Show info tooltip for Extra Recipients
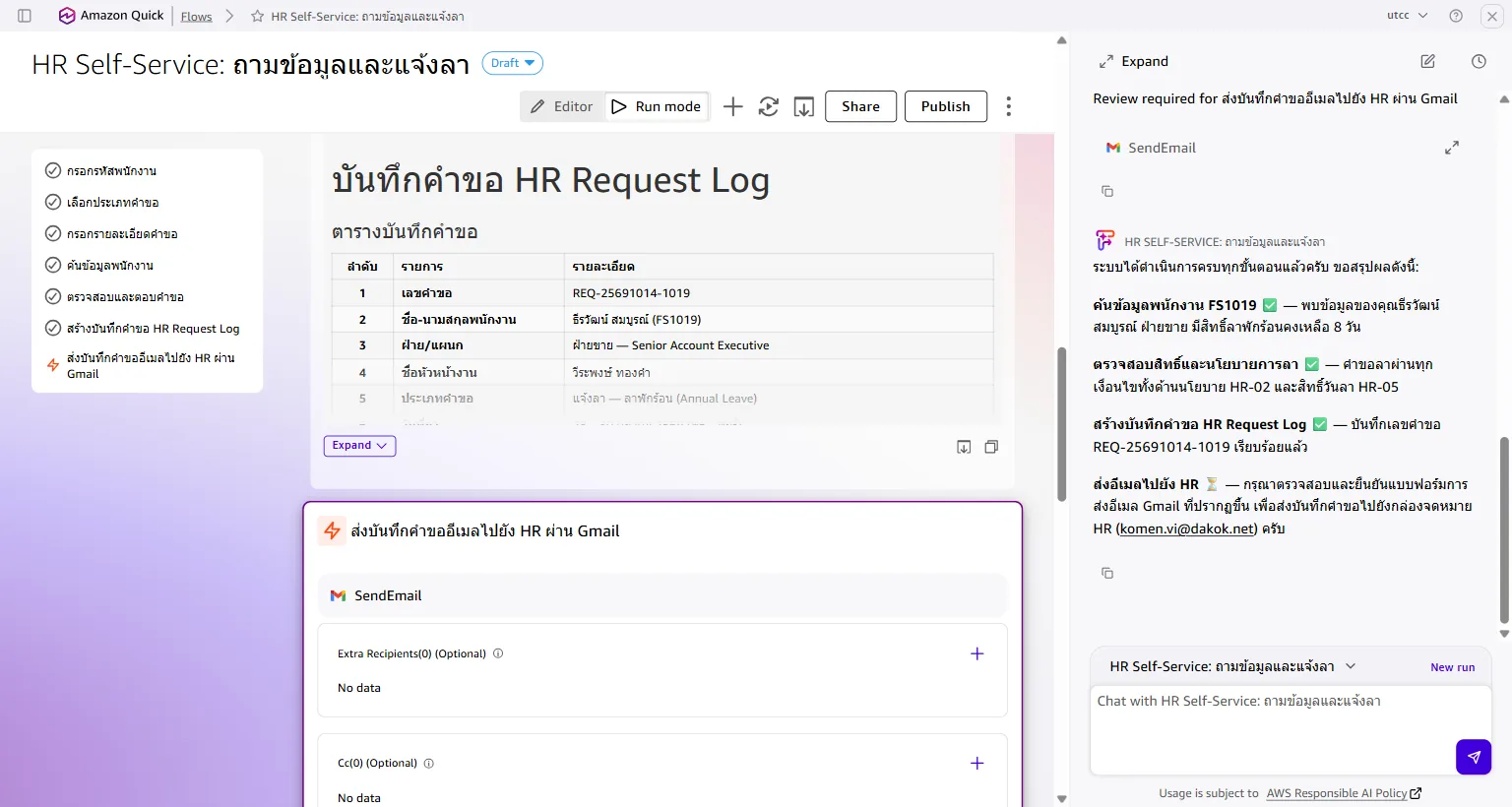This screenshot has width=1512, height=807. (x=498, y=653)
